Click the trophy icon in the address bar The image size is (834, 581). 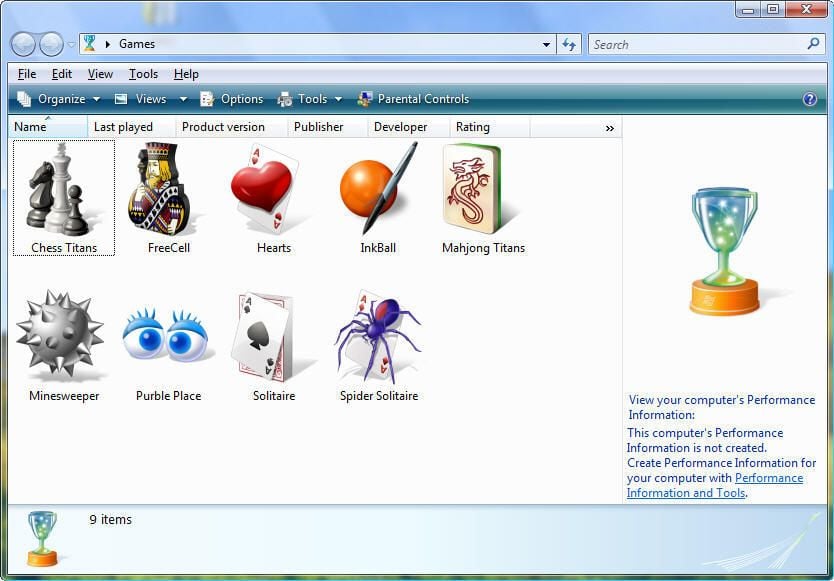tap(90, 44)
